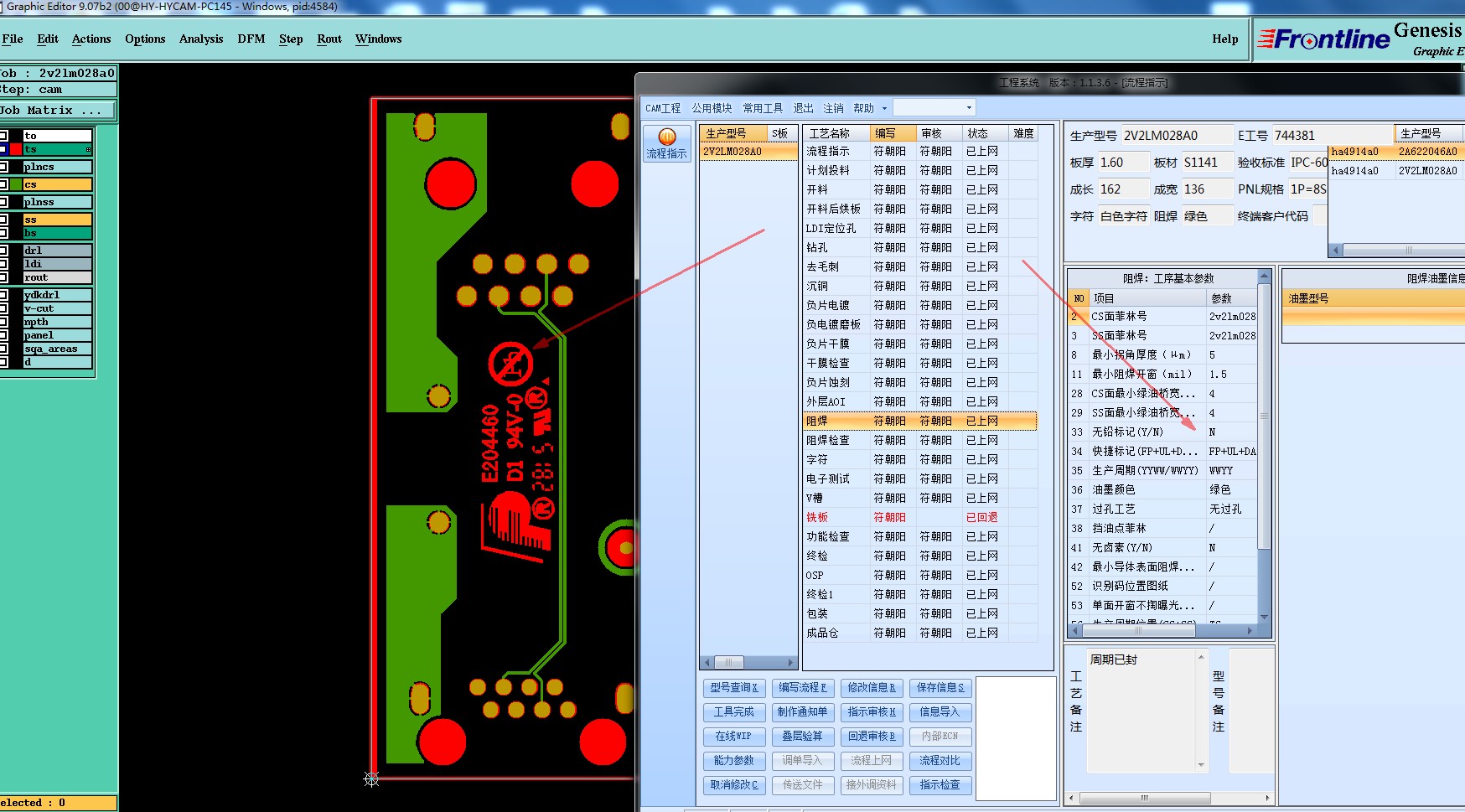The width and height of the screenshot is (1465, 812).
Task: Open the File menu
Action: pos(13,39)
